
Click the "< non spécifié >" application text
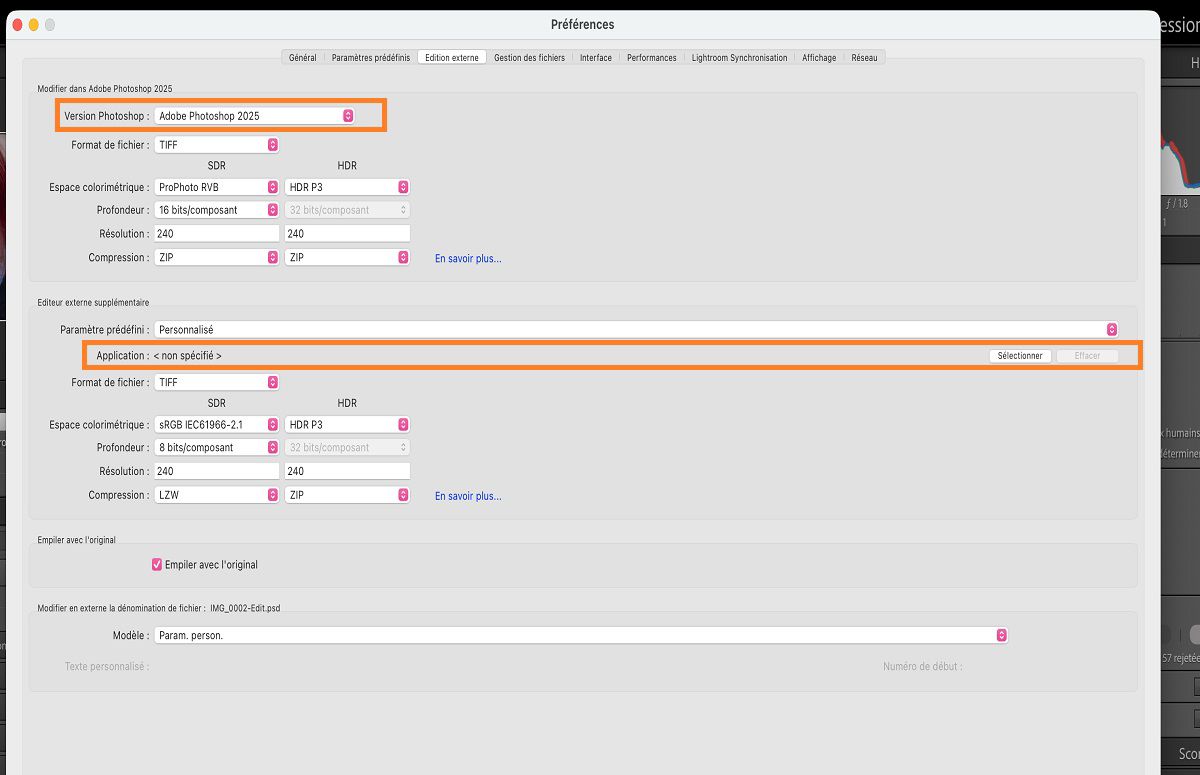pos(188,356)
